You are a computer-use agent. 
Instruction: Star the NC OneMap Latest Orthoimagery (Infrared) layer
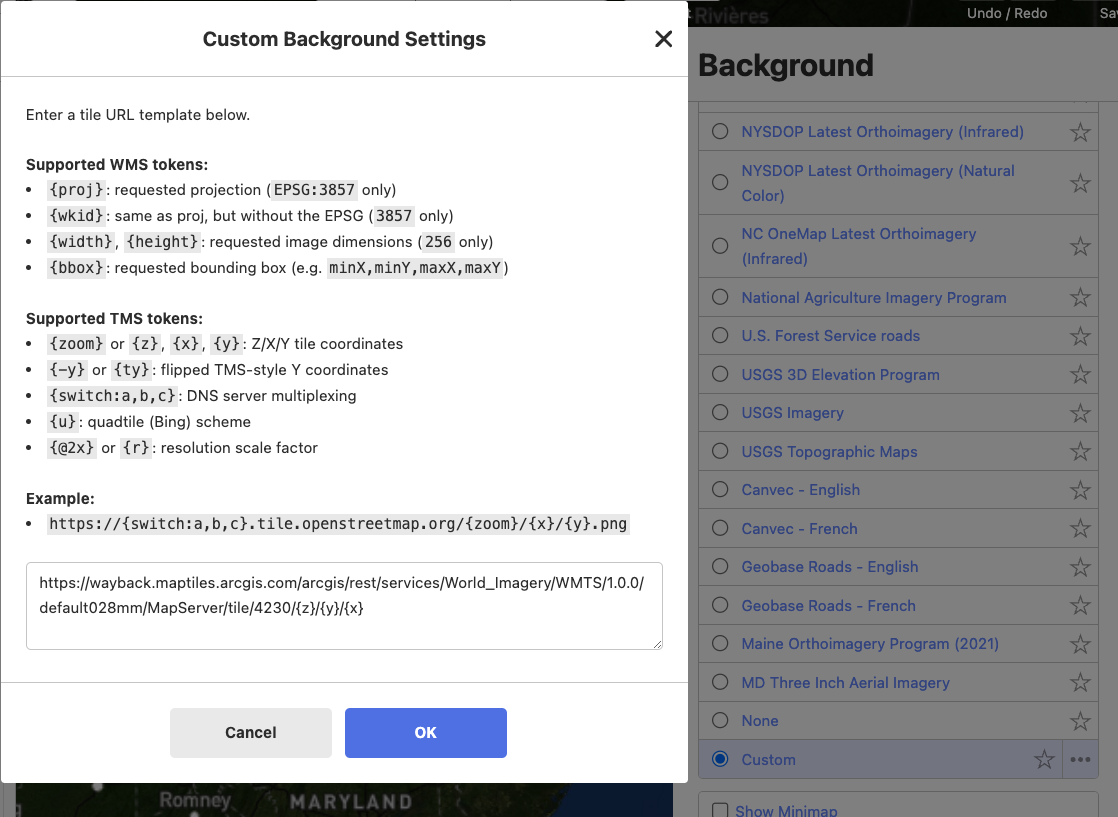tap(1080, 246)
